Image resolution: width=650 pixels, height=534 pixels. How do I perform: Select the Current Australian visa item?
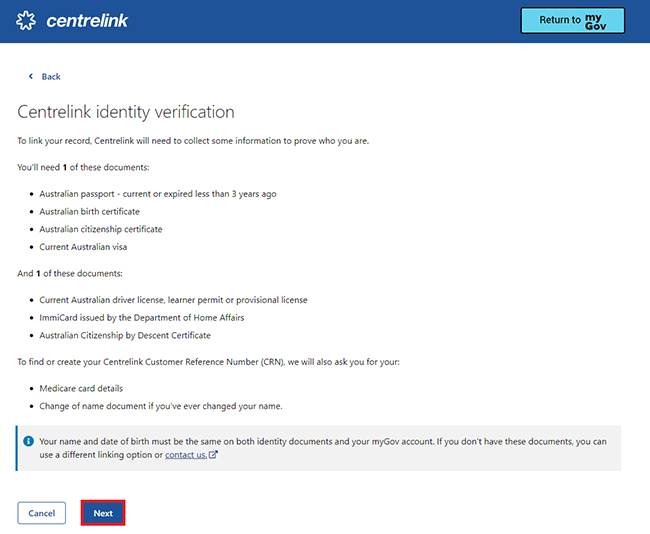point(83,247)
